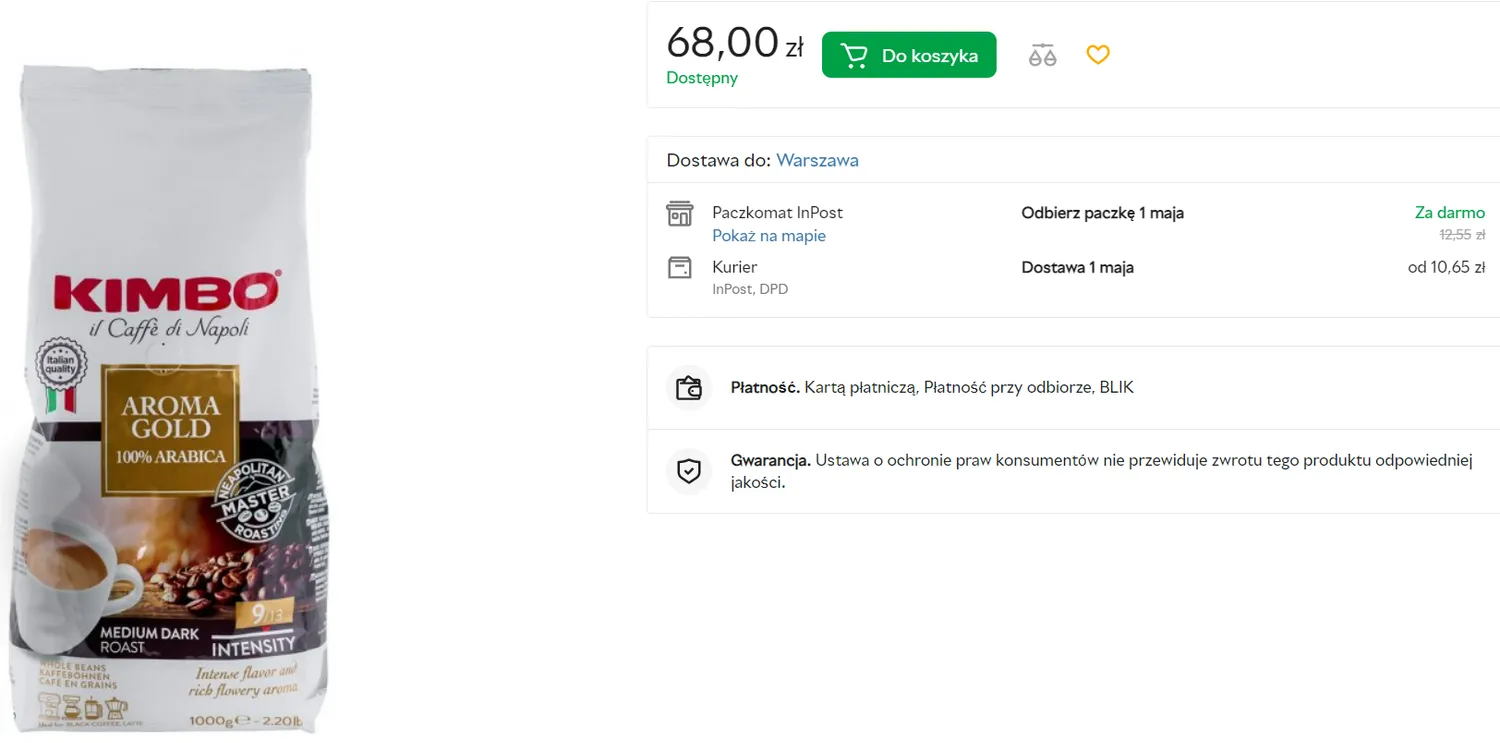Click the Dostawa 1 maja text
The width and height of the screenshot is (1500, 743).
[1077, 268]
